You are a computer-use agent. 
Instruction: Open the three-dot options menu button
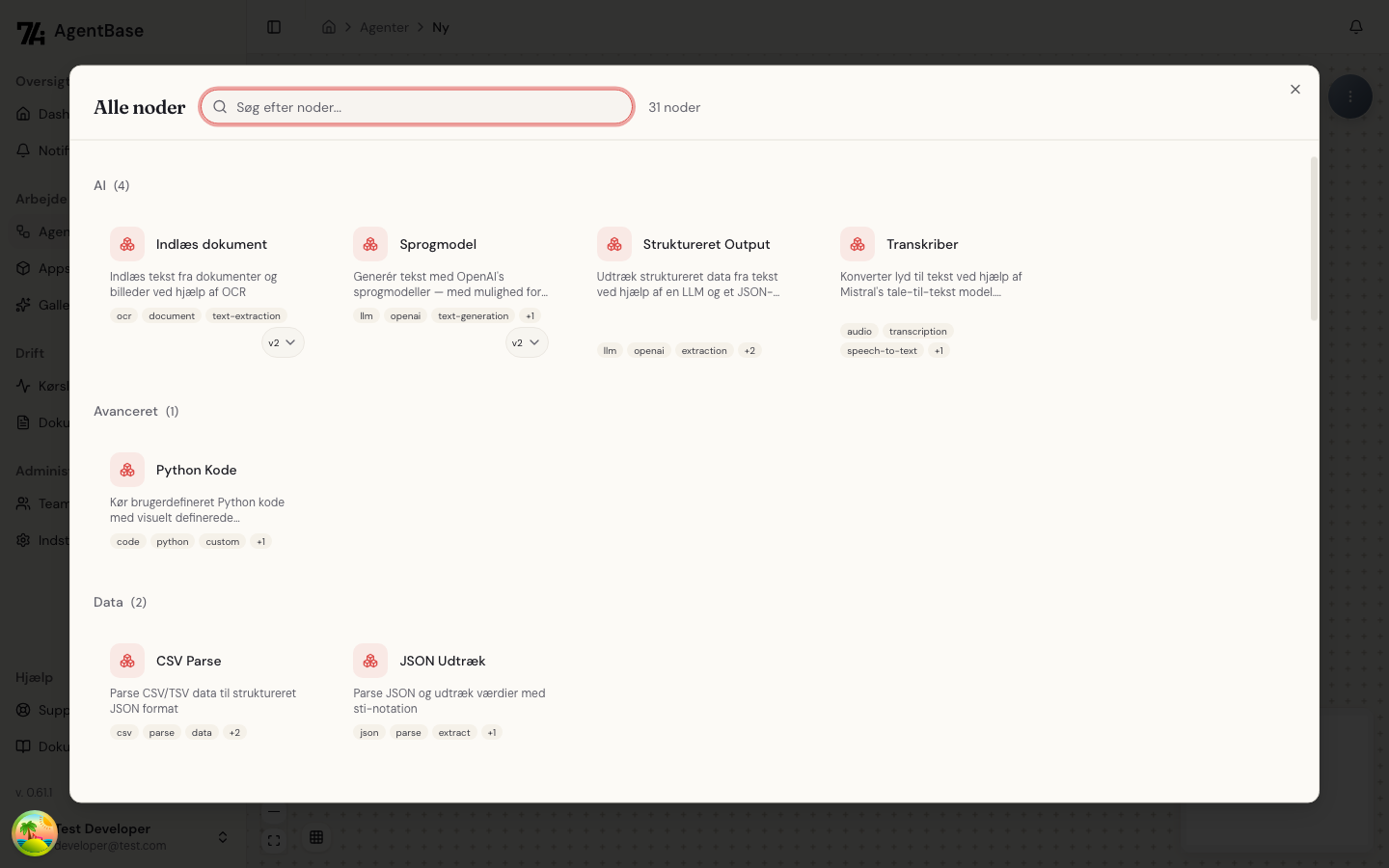pyautogui.click(x=1349, y=96)
